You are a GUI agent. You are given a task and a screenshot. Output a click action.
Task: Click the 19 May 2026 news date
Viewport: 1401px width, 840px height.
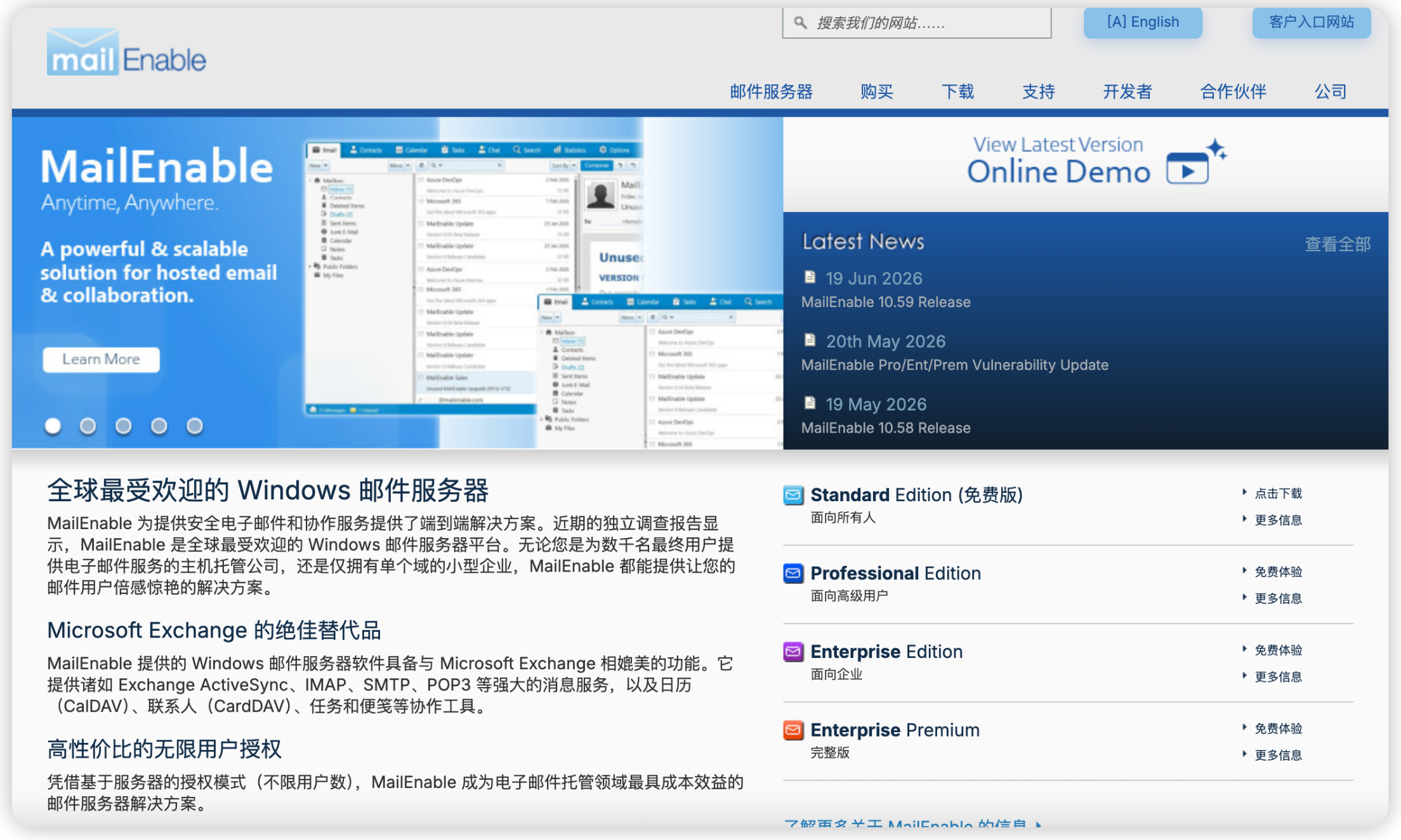[x=876, y=404]
